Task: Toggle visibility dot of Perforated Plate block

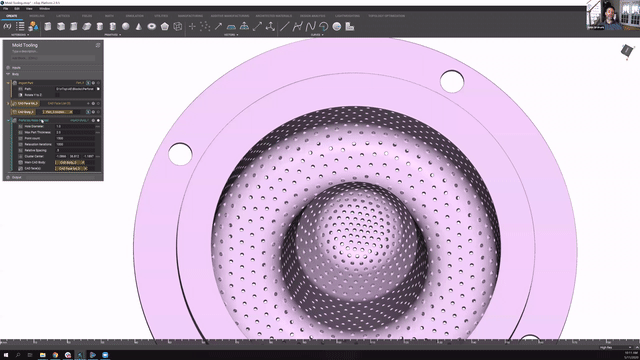Action: (98, 120)
